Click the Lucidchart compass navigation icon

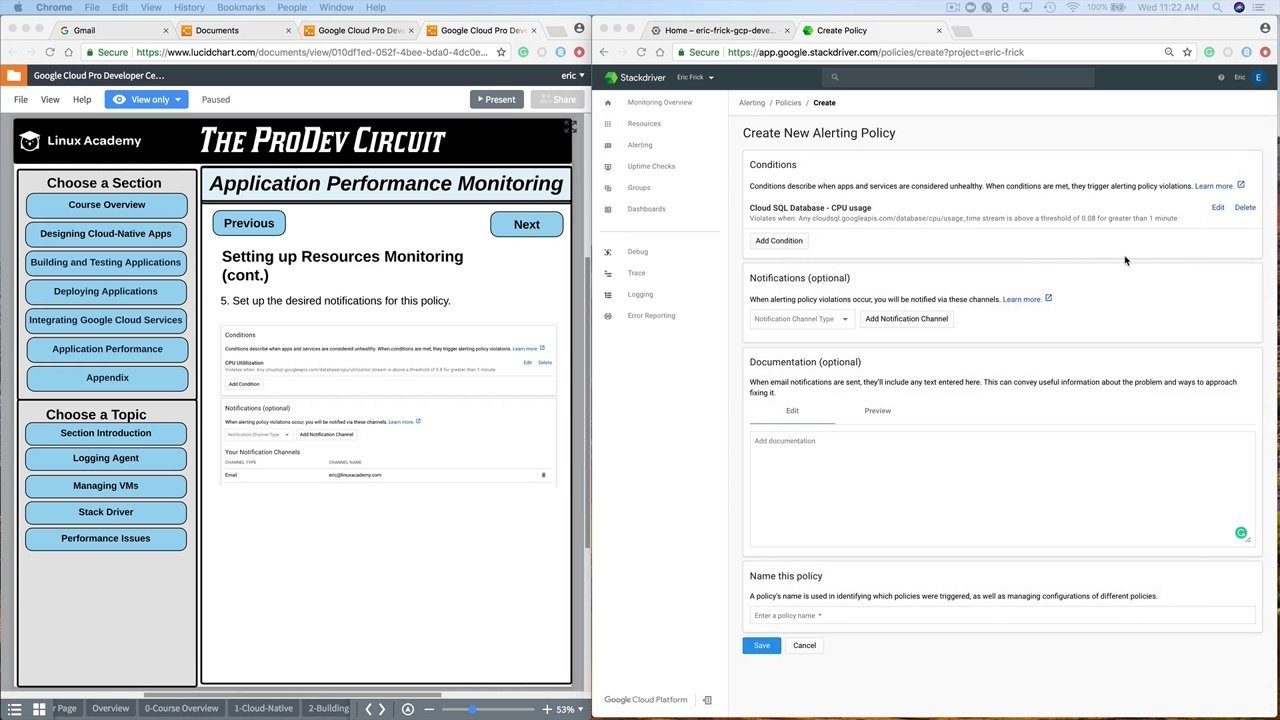[x=407, y=709]
